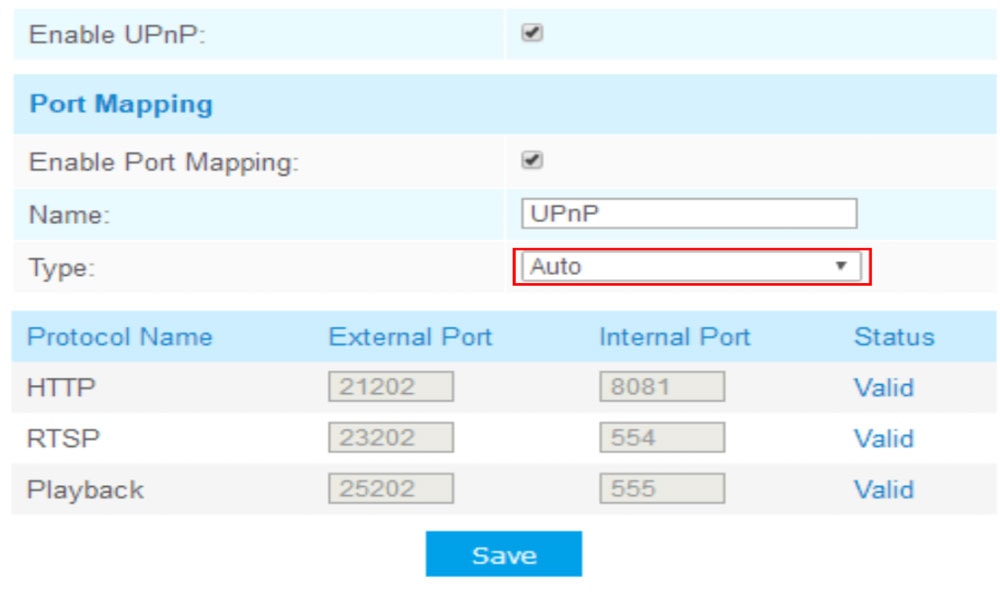Click the Valid status in Playback row
The height and width of the screenshot is (600, 1000).
click(x=883, y=490)
